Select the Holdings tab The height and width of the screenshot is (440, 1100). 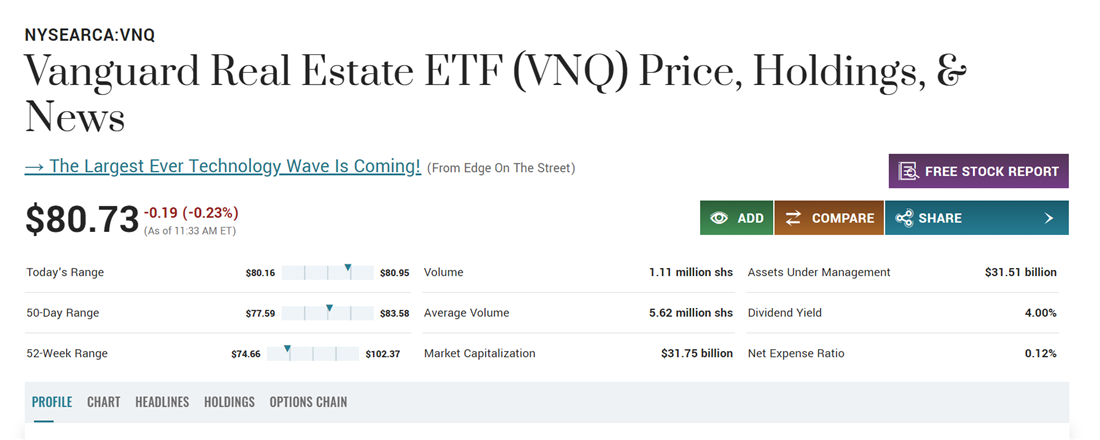coord(229,402)
